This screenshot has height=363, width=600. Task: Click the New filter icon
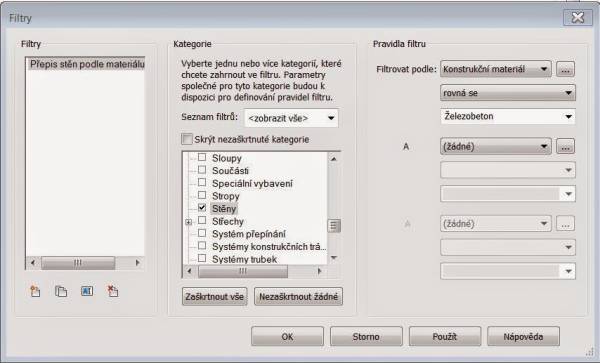[x=35, y=291]
